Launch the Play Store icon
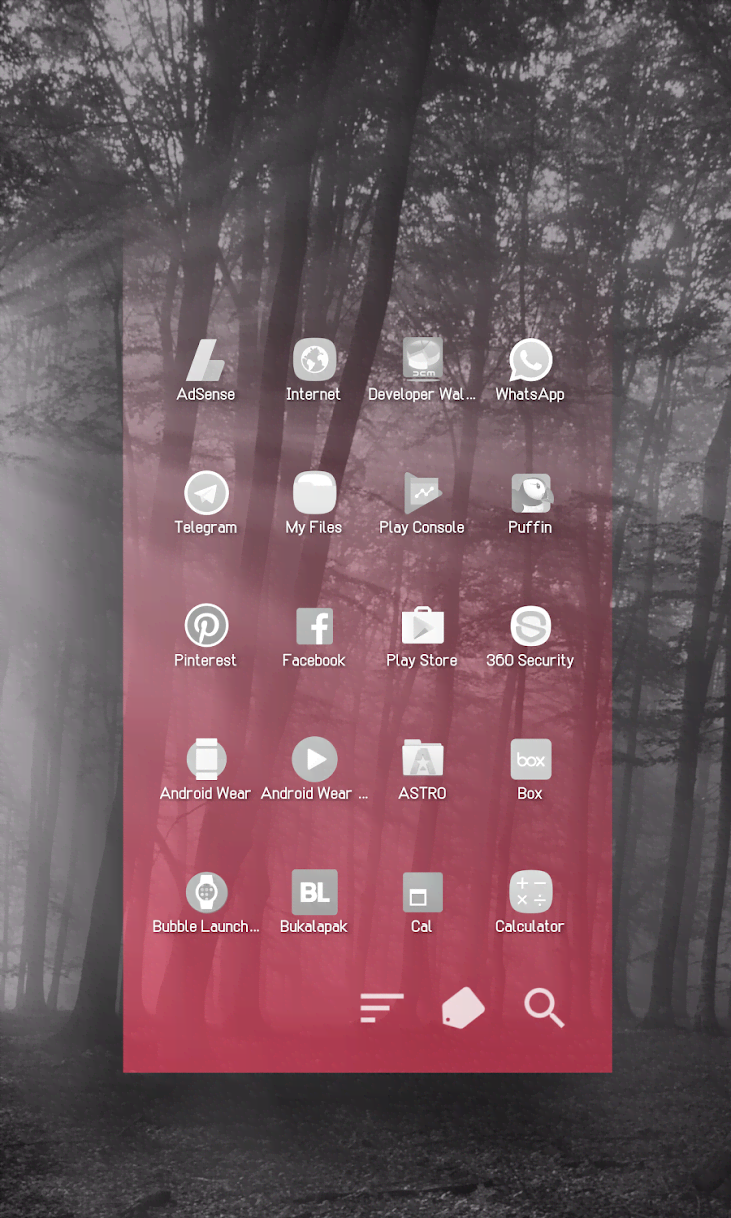731x1218 pixels. 422,626
